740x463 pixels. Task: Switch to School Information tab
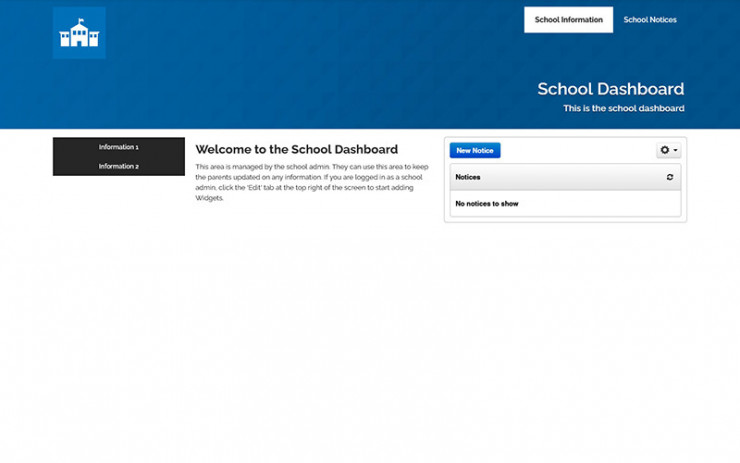click(x=568, y=20)
